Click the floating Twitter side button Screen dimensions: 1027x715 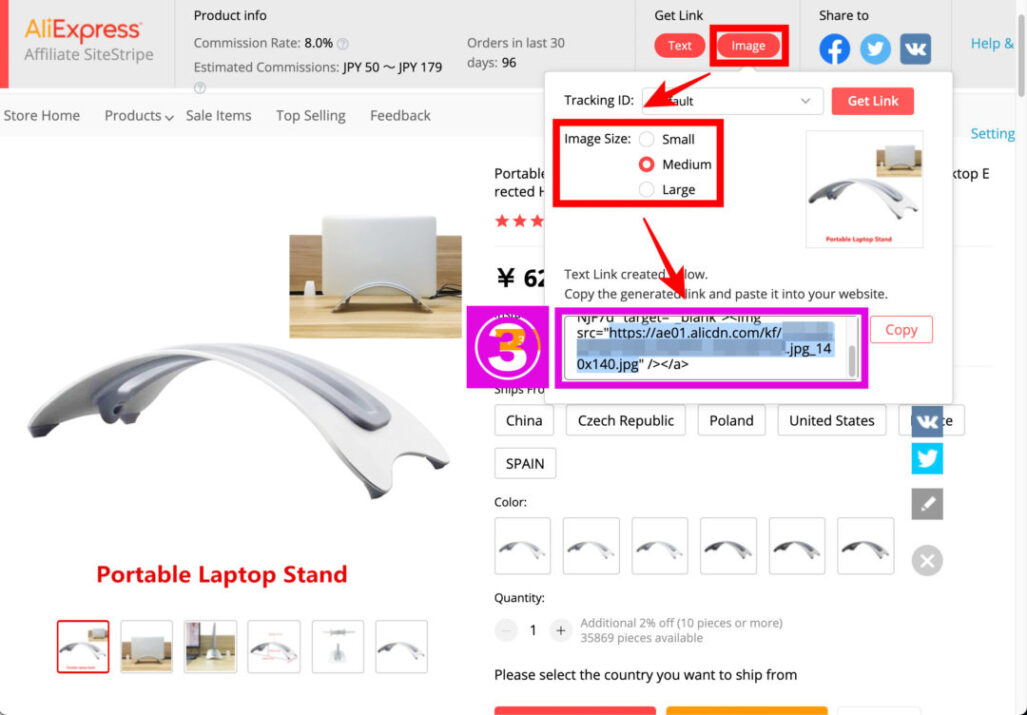point(927,458)
